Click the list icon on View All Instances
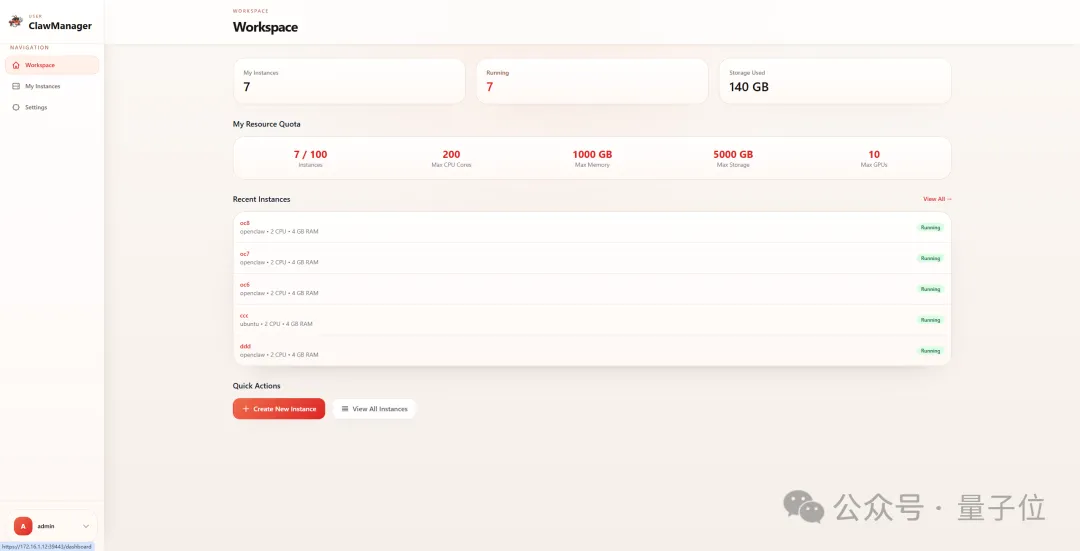The width and height of the screenshot is (1080, 551). click(345, 409)
